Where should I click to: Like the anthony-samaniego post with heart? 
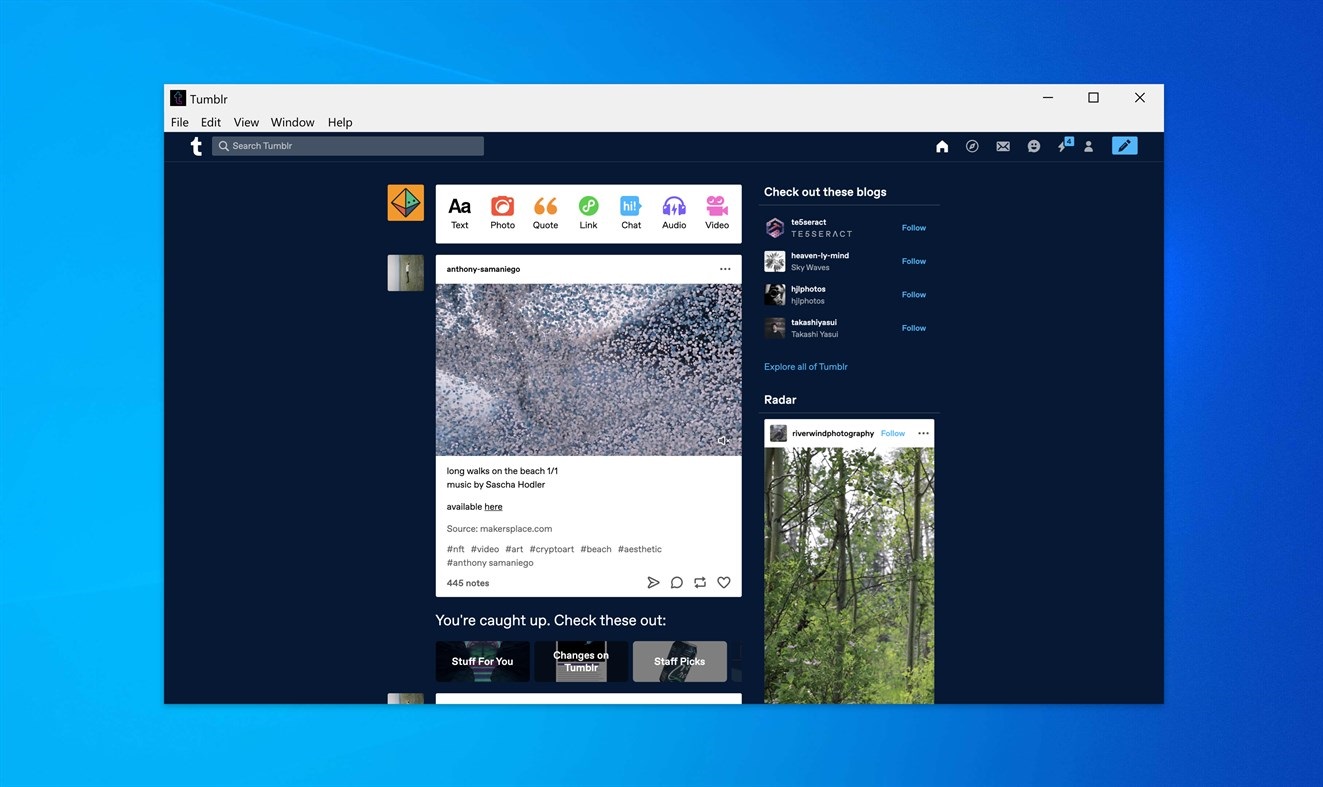pos(724,582)
